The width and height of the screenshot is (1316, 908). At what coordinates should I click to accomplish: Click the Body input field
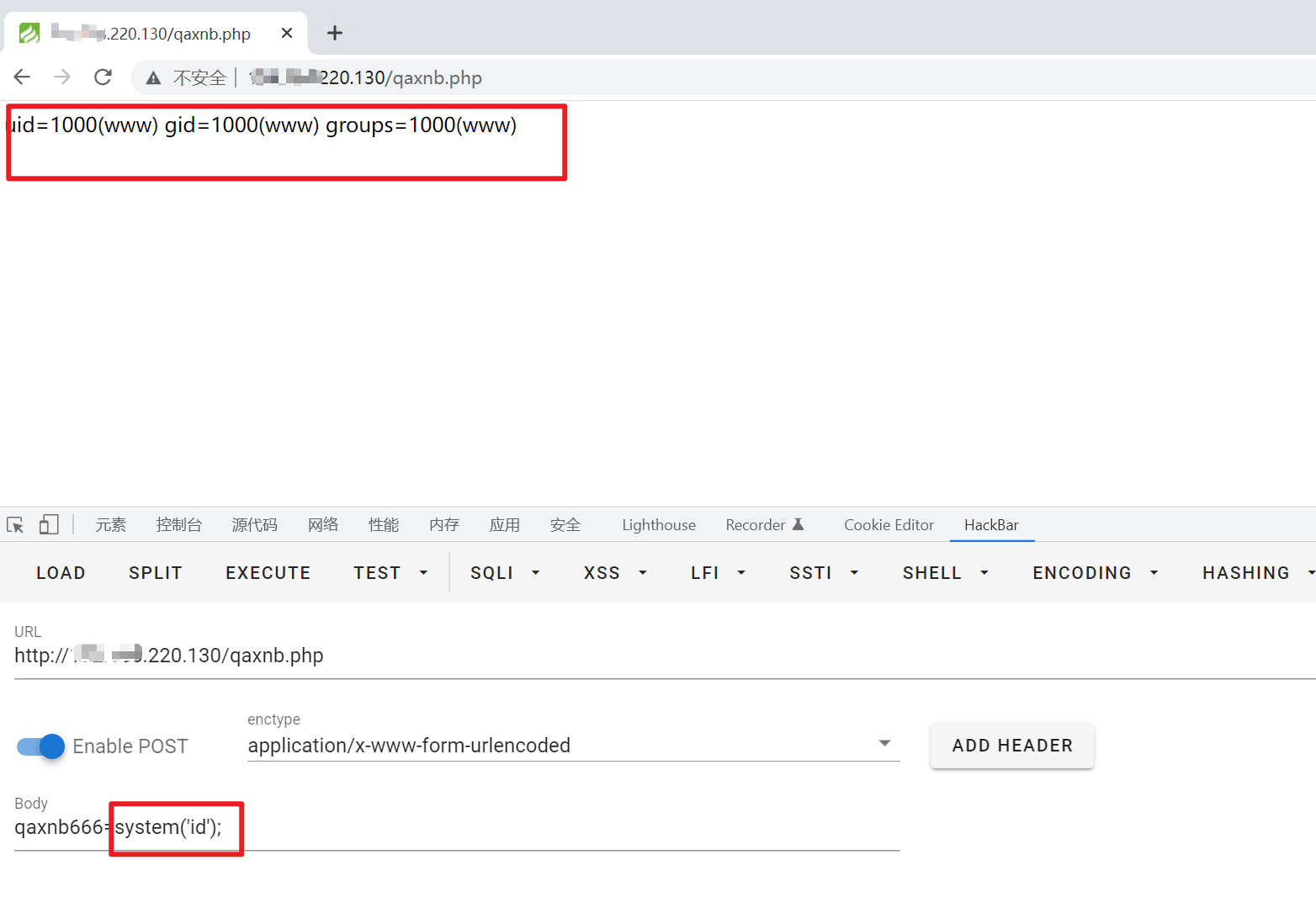pos(457,827)
